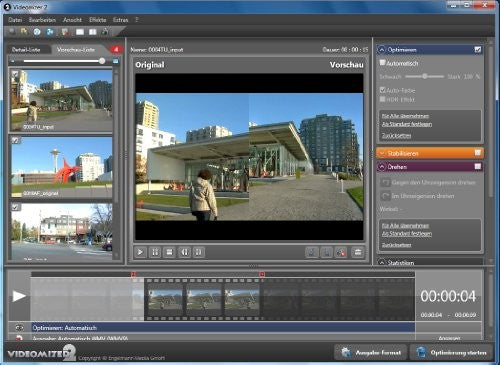
Task: Toggle the Space Needle video checkbox
Action: (x=15, y=140)
